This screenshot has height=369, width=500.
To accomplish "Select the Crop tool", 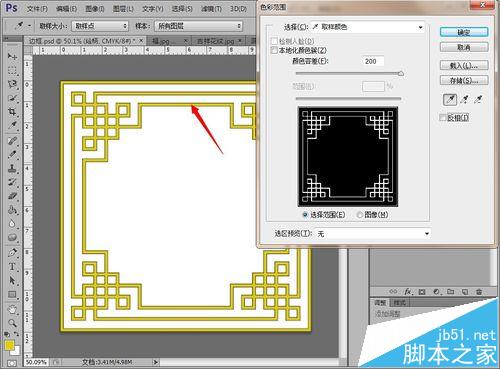I will (x=12, y=112).
